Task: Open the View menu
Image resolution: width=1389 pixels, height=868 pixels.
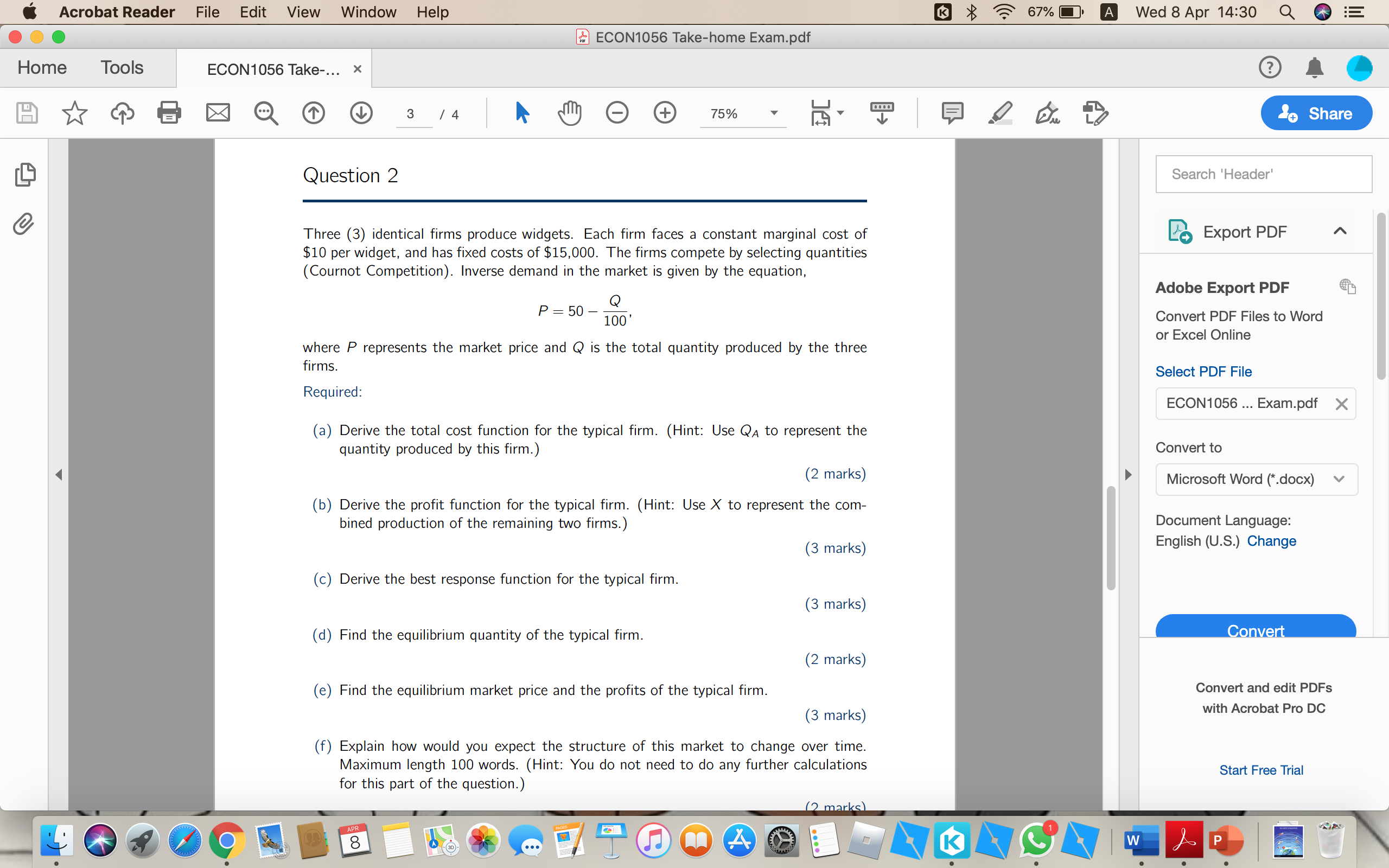Action: (302, 12)
